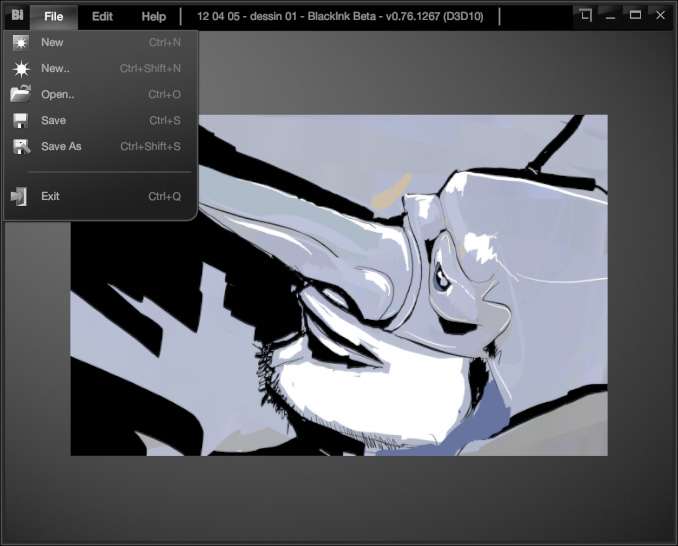Screen dimensions: 678x546
Task: Open the Help menu
Action: coord(154,16)
